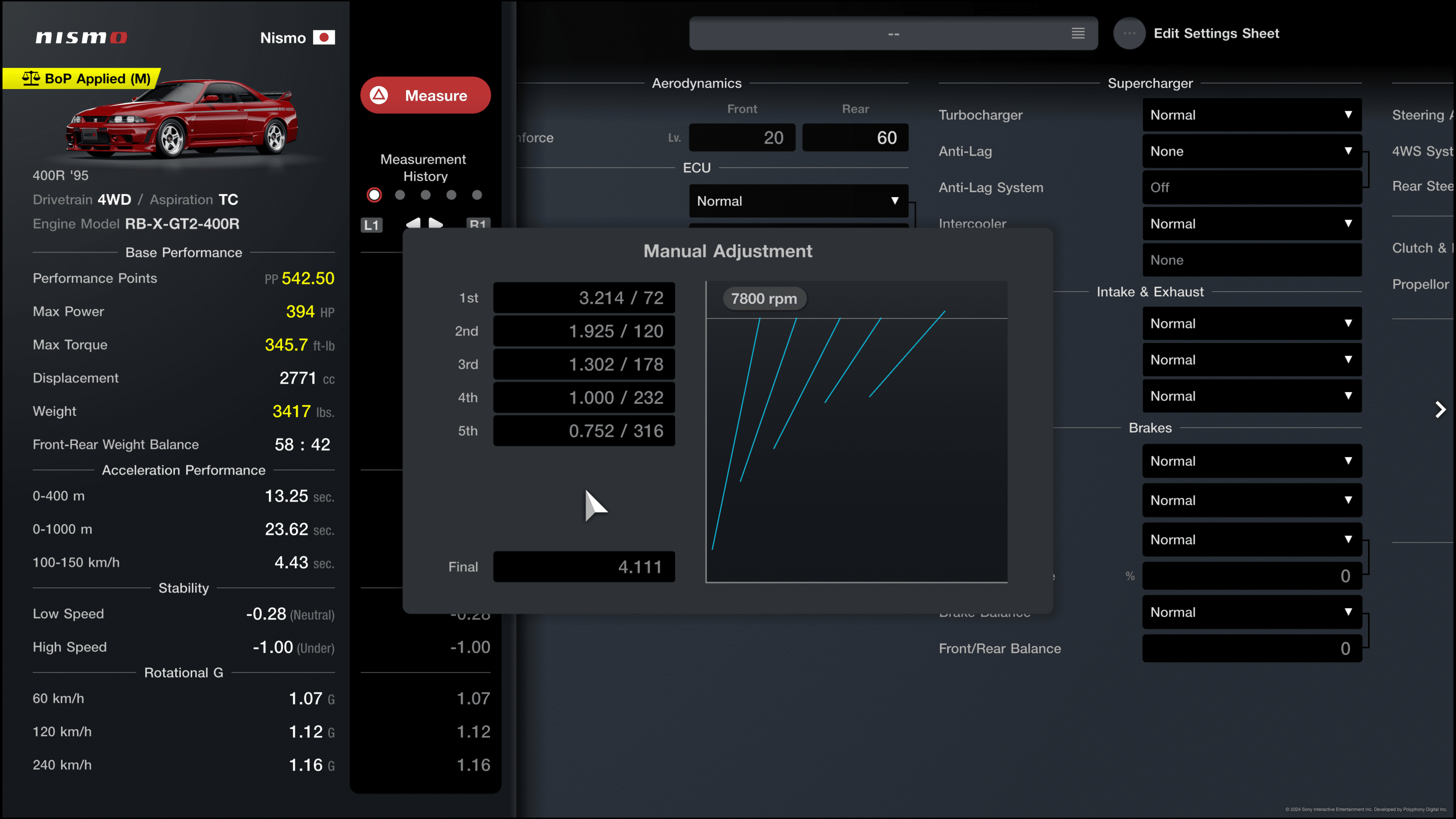Open third Brakes Normal dropdown
The image size is (1456, 819).
click(1252, 539)
